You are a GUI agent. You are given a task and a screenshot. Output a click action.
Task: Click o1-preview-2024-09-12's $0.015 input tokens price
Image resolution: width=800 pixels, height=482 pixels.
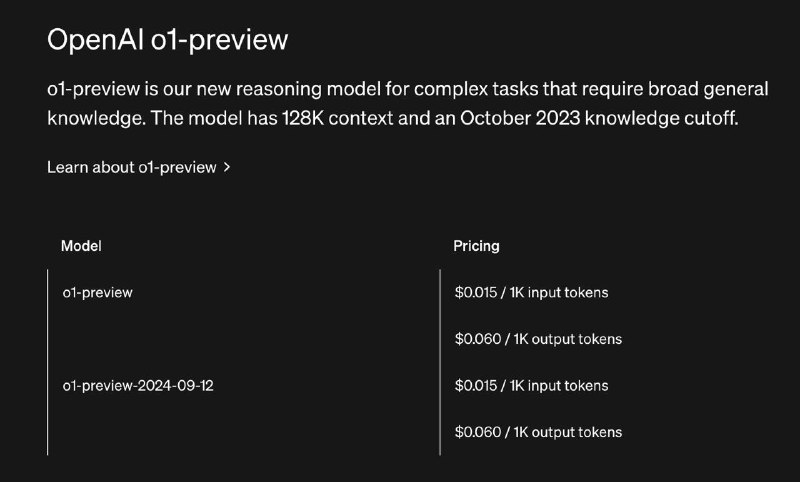click(531, 386)
